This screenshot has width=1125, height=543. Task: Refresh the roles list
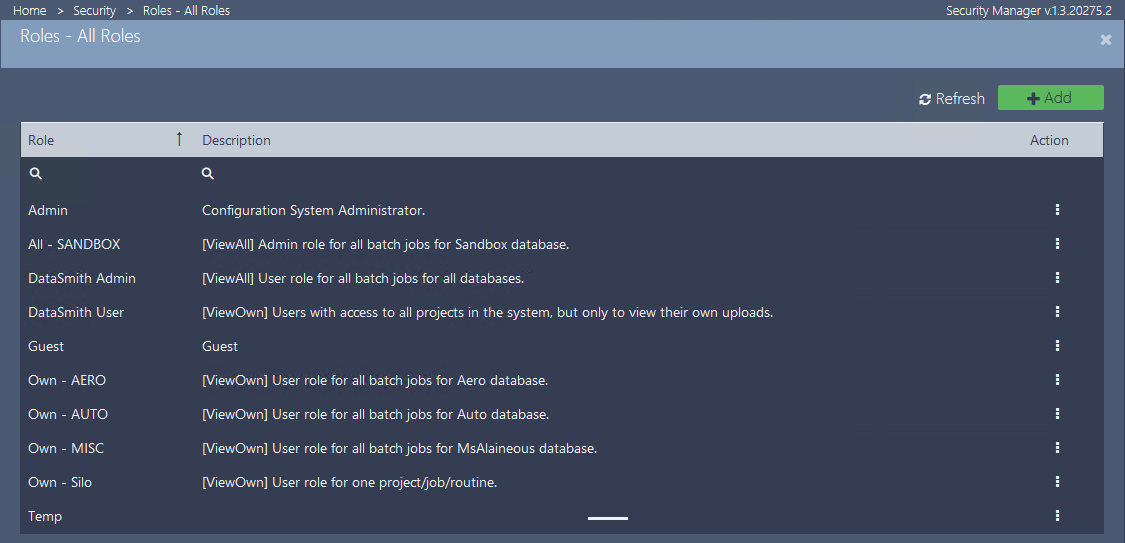[952, 99]
